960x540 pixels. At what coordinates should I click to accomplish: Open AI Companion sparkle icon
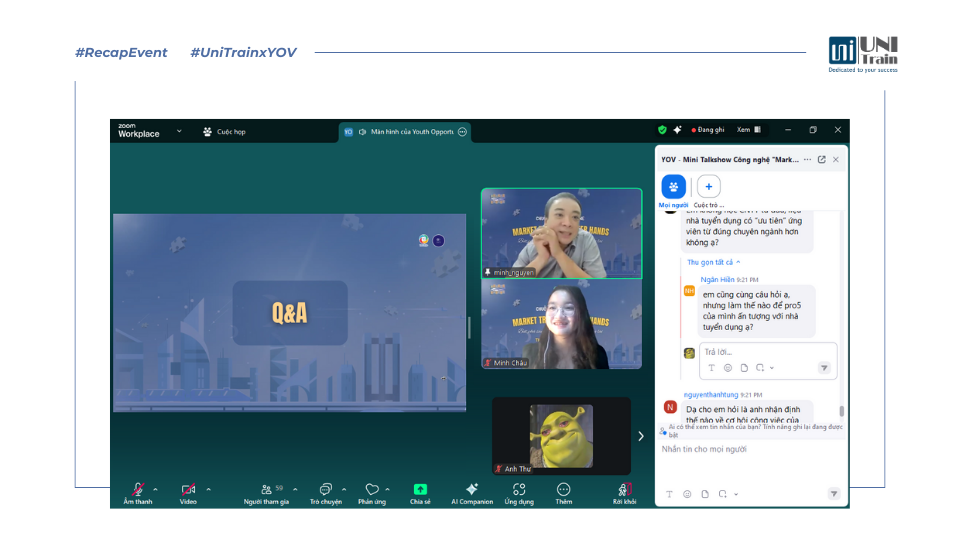472,489
